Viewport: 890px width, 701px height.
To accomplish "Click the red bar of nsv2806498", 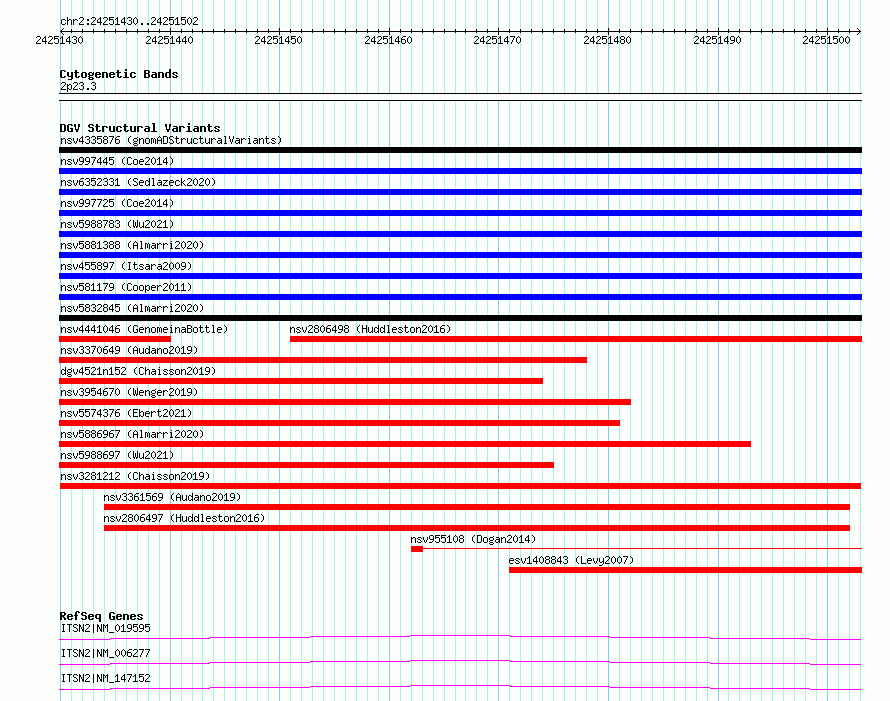I will click(x=576, y=339).
